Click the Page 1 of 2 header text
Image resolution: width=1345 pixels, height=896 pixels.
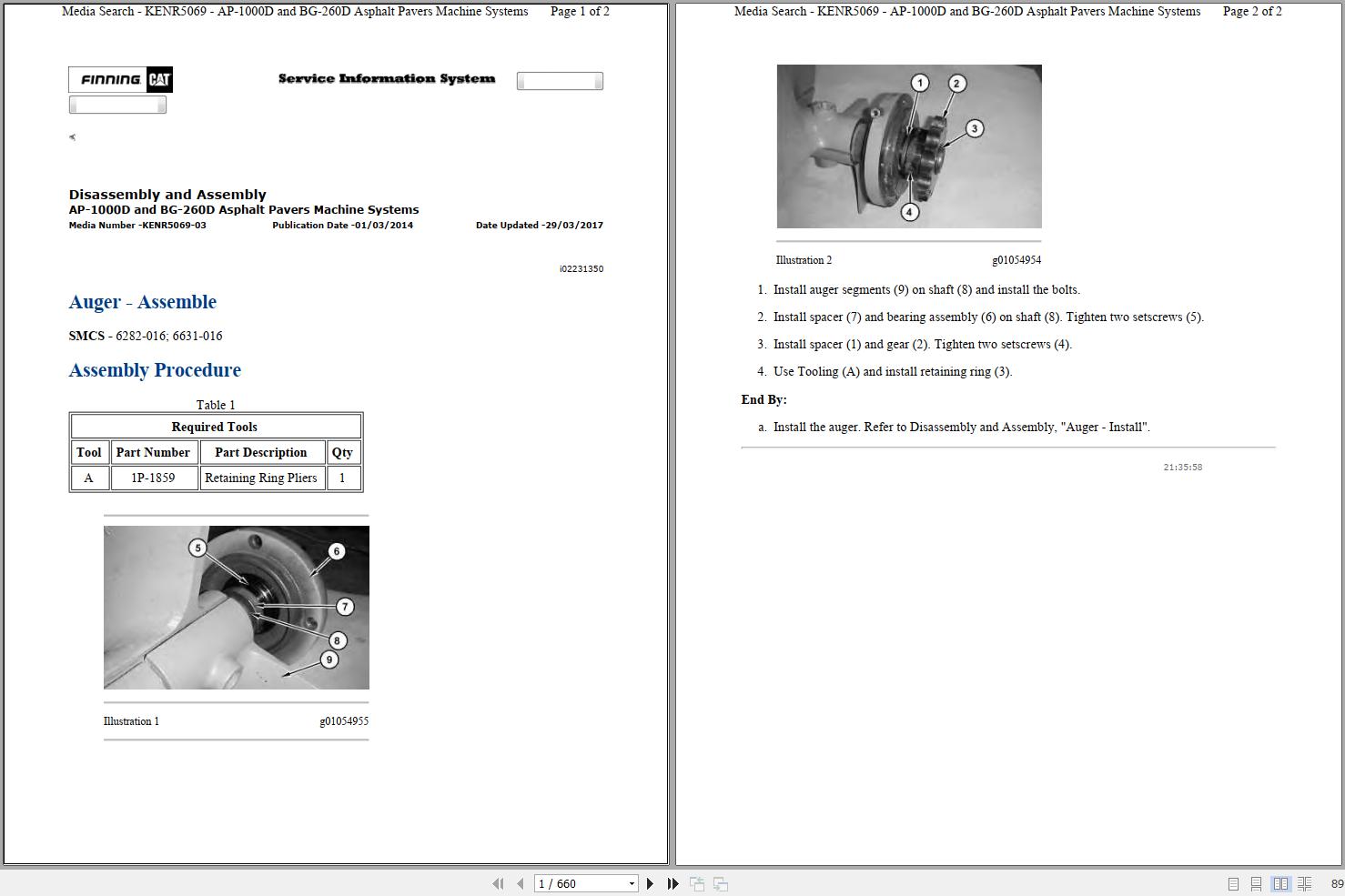click(581, 12)
